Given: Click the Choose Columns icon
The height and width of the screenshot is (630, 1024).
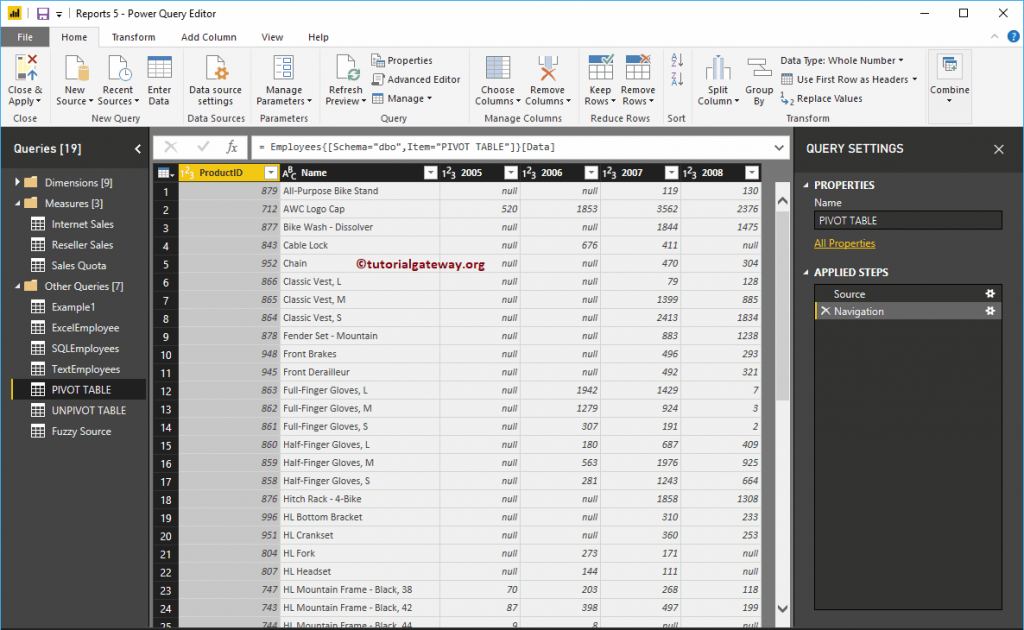Looking at the screenshot, I should point(498,68).
